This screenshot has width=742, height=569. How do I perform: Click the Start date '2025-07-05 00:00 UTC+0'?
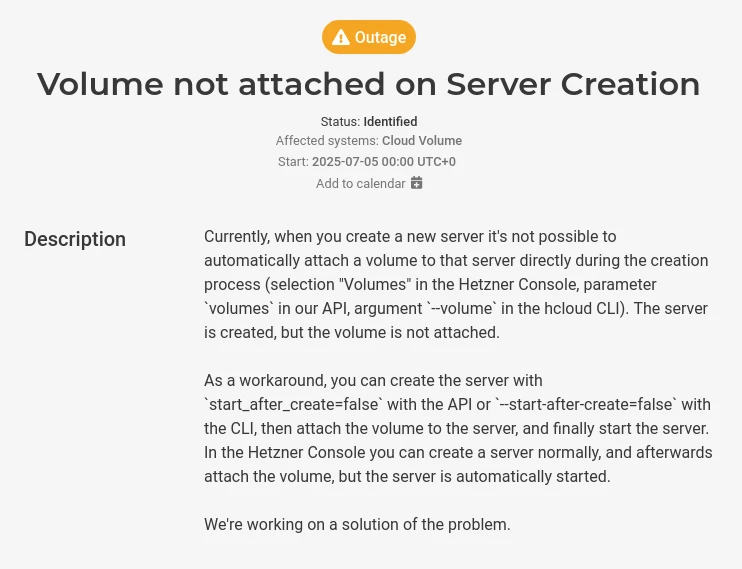pyautogui.click(x=384, y=162)
